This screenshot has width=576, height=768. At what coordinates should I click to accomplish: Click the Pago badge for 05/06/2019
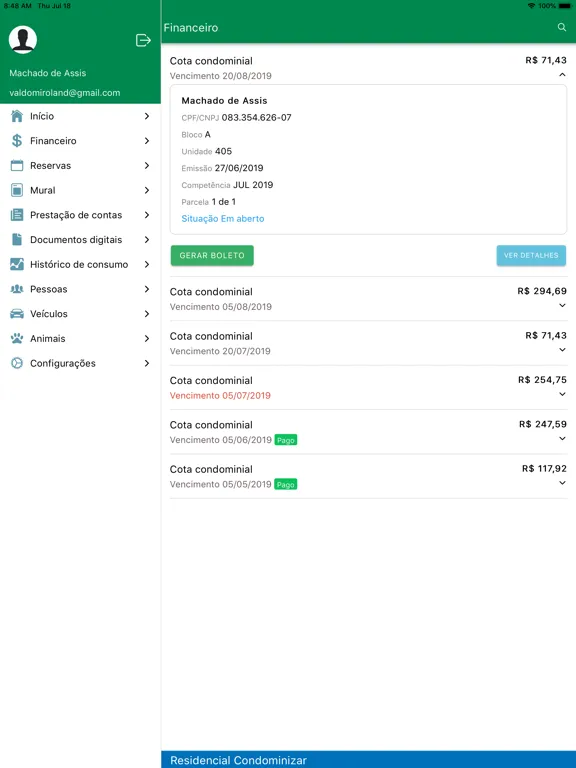click(x=286, y=440)
